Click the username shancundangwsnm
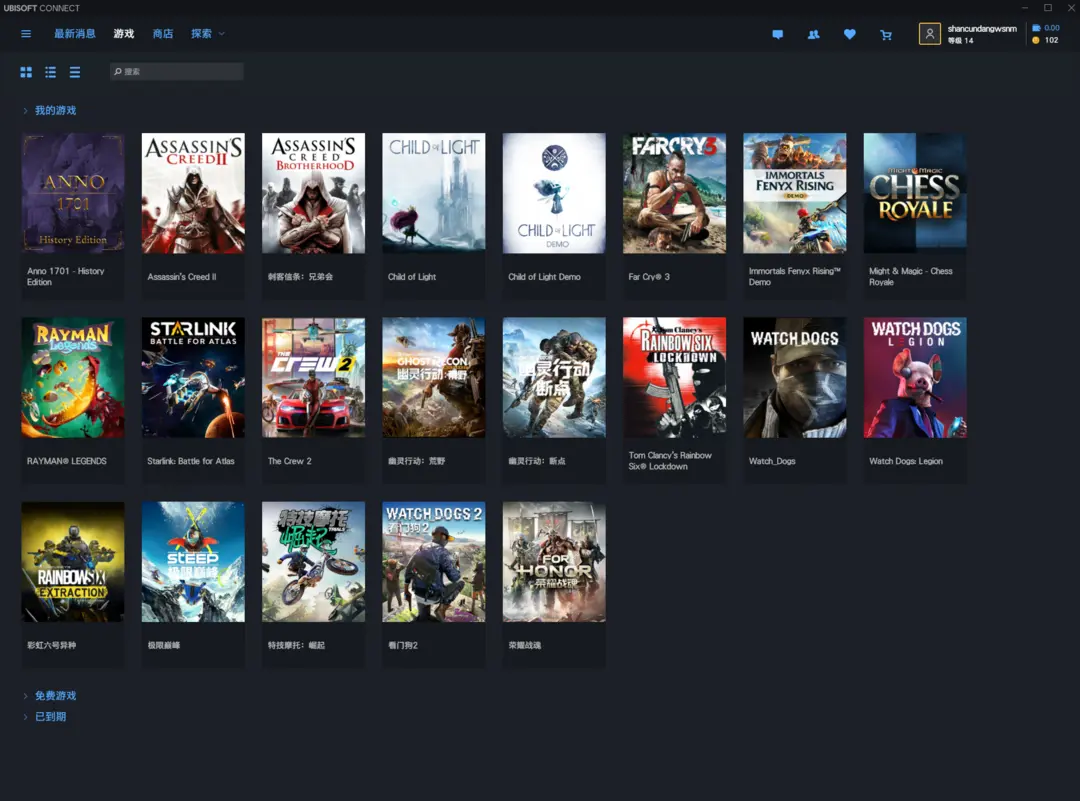Image resolution: width=1080 pixels, height=801 pixels. coord(982,29)
